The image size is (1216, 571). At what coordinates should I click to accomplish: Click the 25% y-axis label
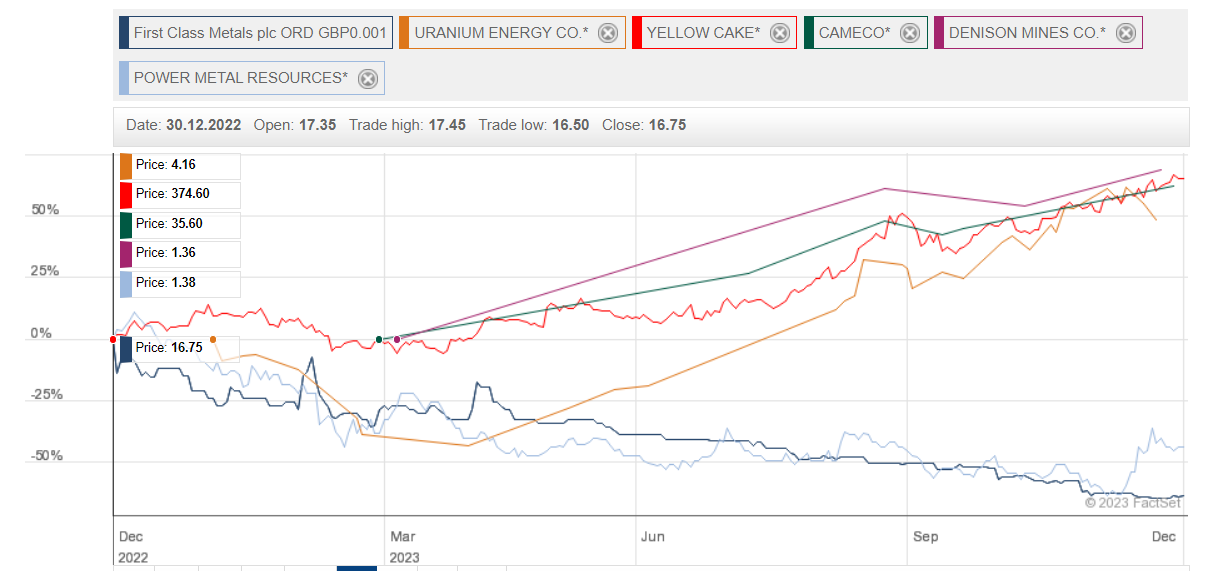[45, 272]
